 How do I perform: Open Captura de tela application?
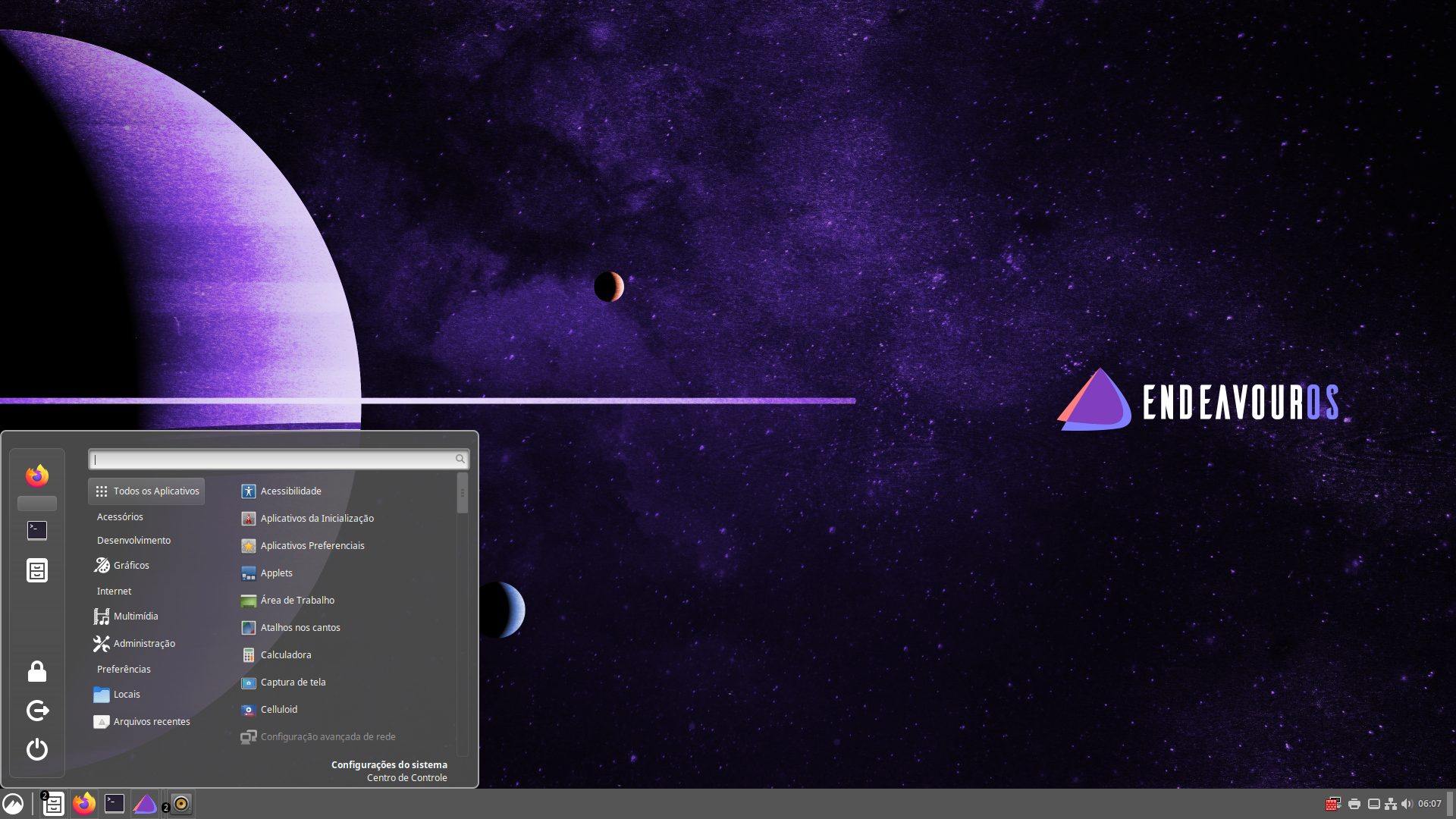click(293, 682)
